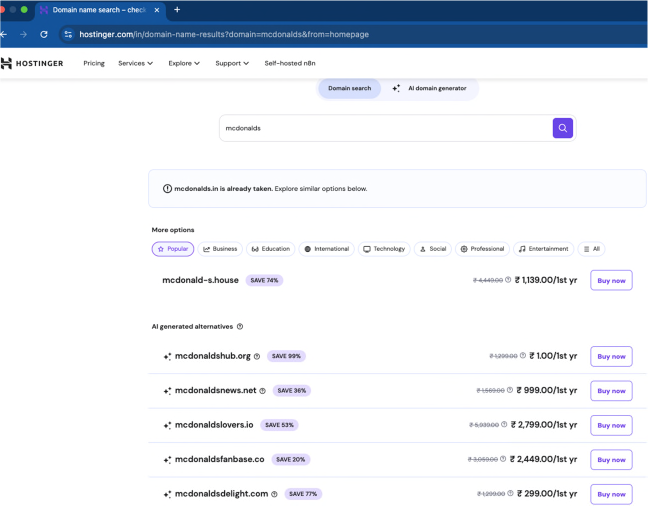Click sparkle icon beside mcdonaldshub.org

click(167, 356)
